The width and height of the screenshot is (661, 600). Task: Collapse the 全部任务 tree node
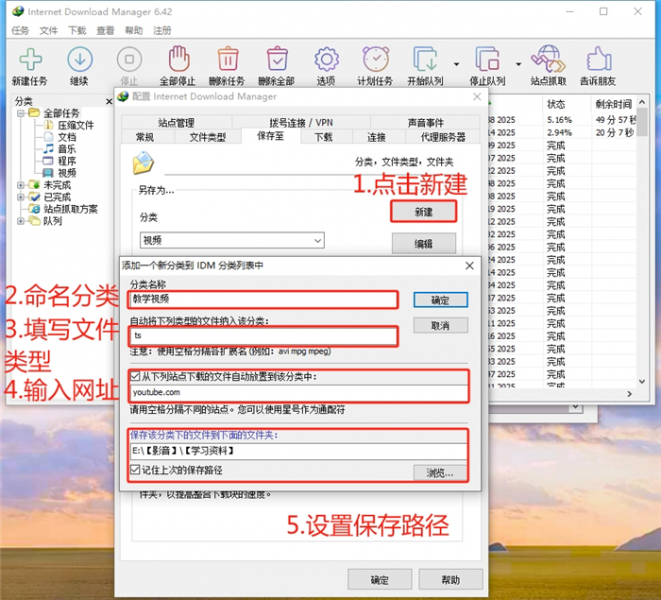point(20,113)
